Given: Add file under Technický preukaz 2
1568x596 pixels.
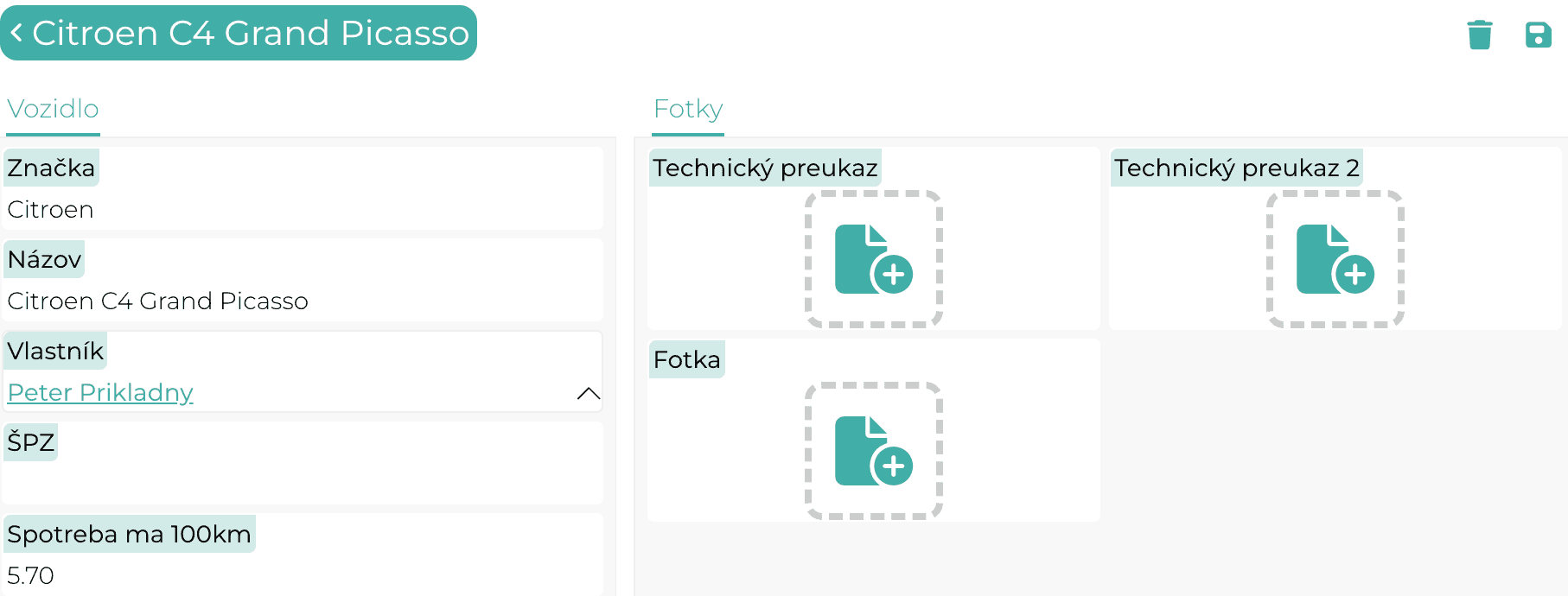Looking at the screenshot, I should (1335, 259).
